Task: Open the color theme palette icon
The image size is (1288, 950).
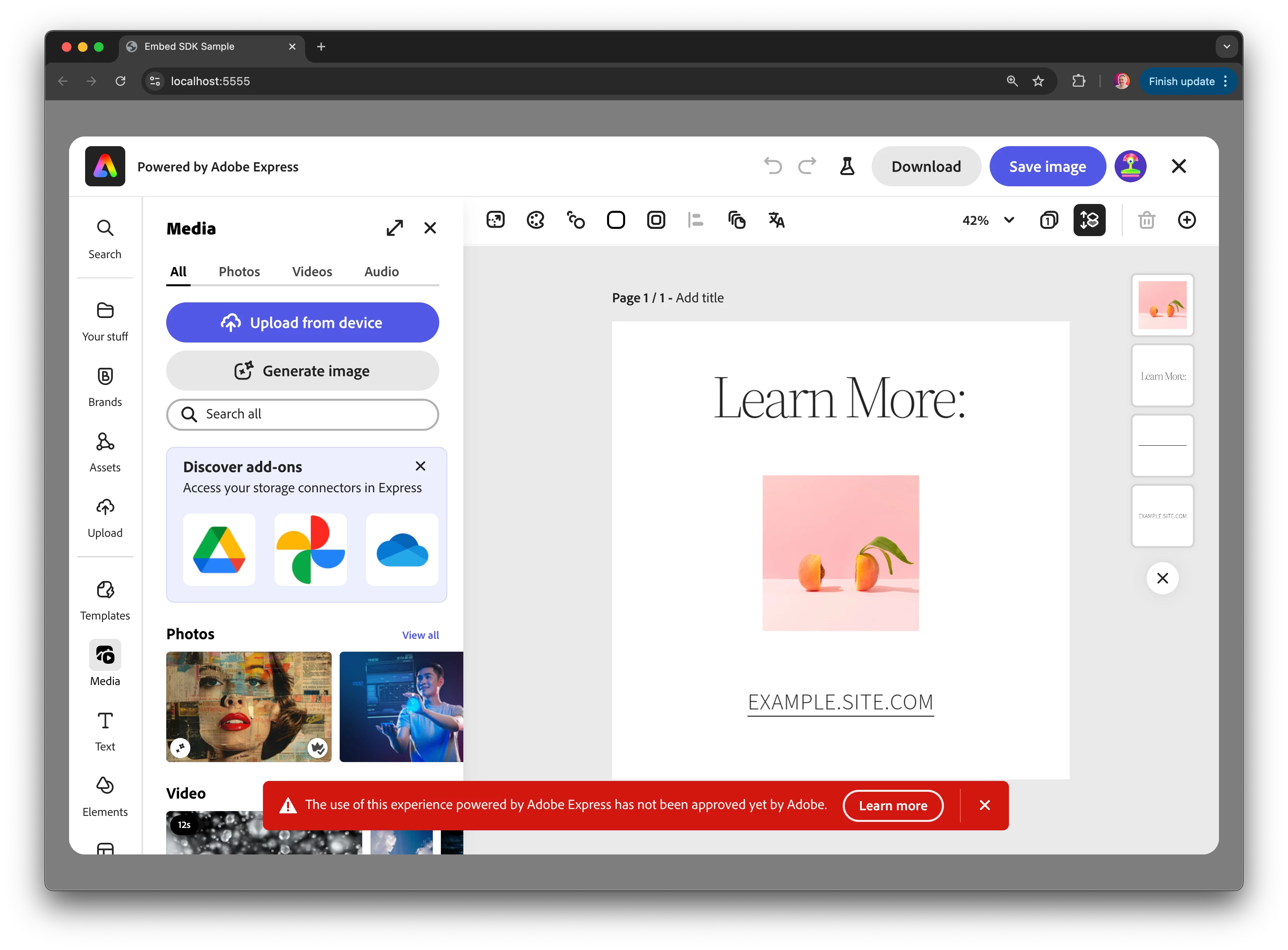Action: (x=535, y=220)
